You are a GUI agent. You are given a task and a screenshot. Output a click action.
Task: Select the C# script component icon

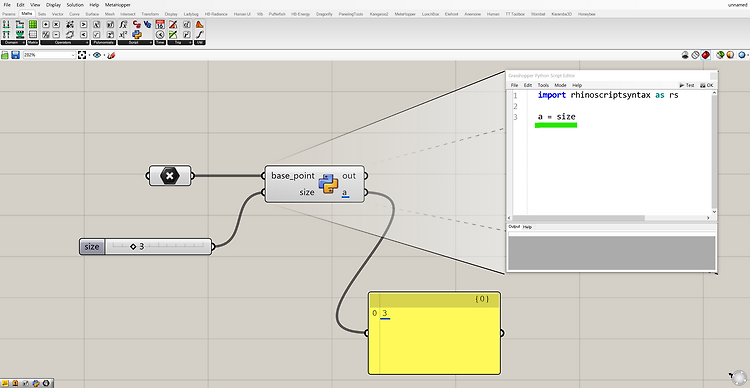pos(136,24)
